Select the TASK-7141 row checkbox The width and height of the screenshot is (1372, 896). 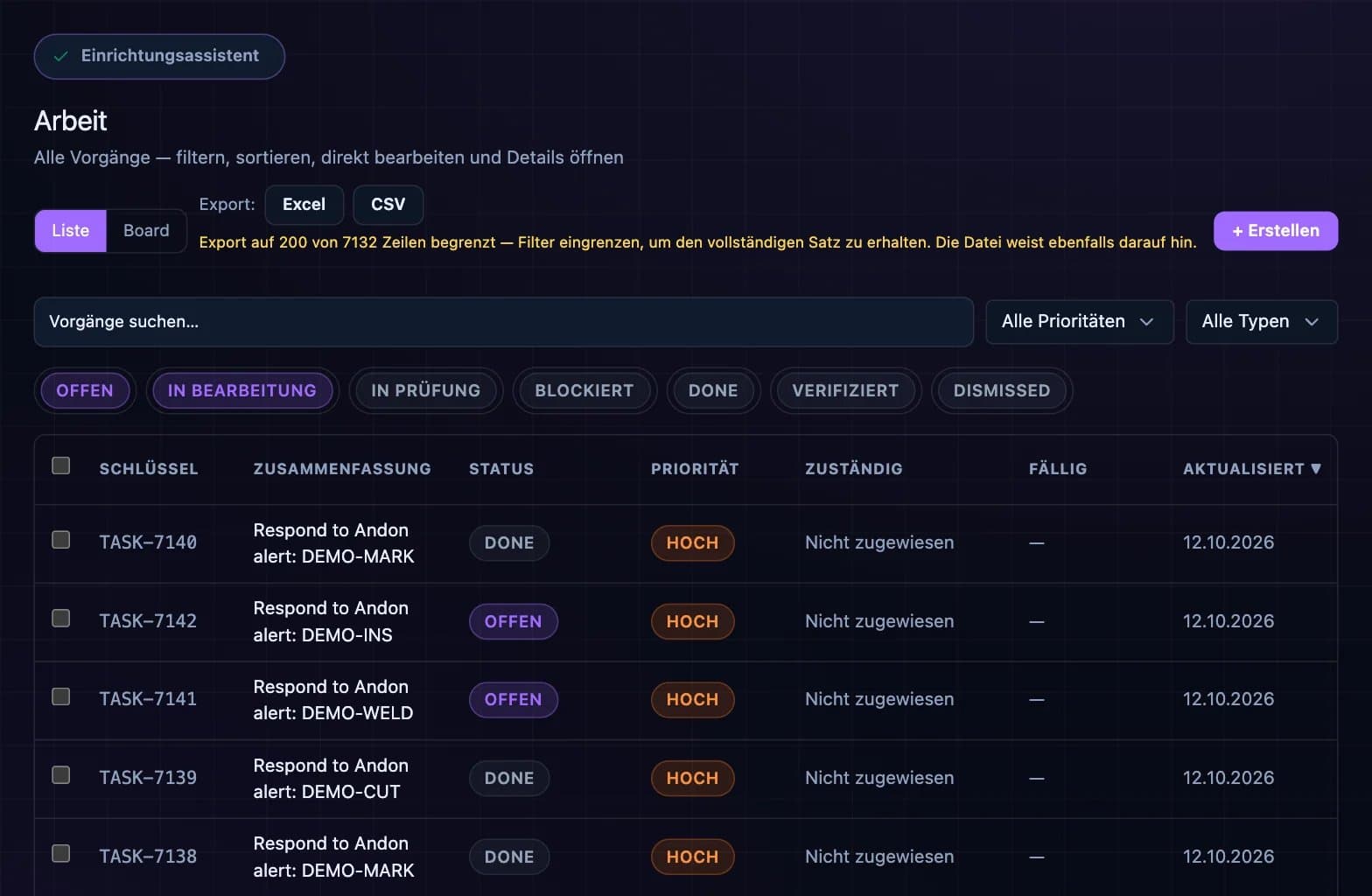[x=60, y=696]
